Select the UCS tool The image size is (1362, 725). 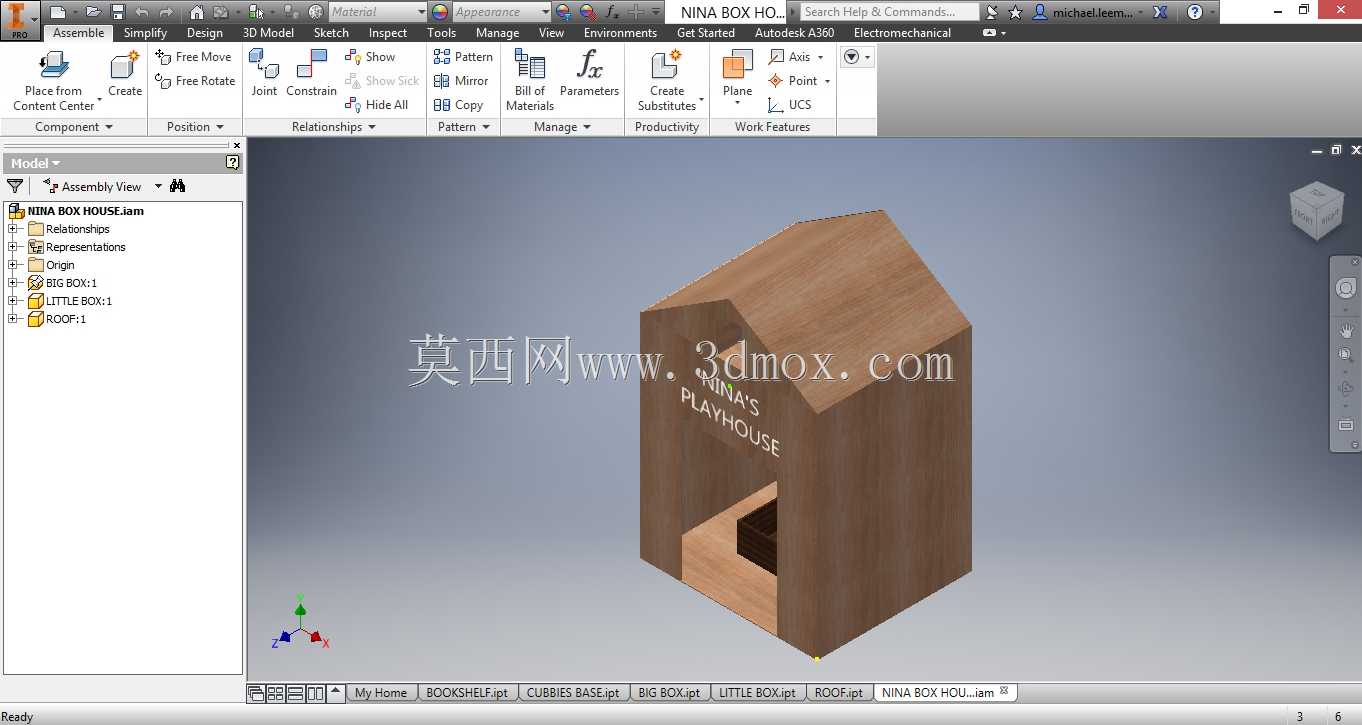[x=789, y=105]
